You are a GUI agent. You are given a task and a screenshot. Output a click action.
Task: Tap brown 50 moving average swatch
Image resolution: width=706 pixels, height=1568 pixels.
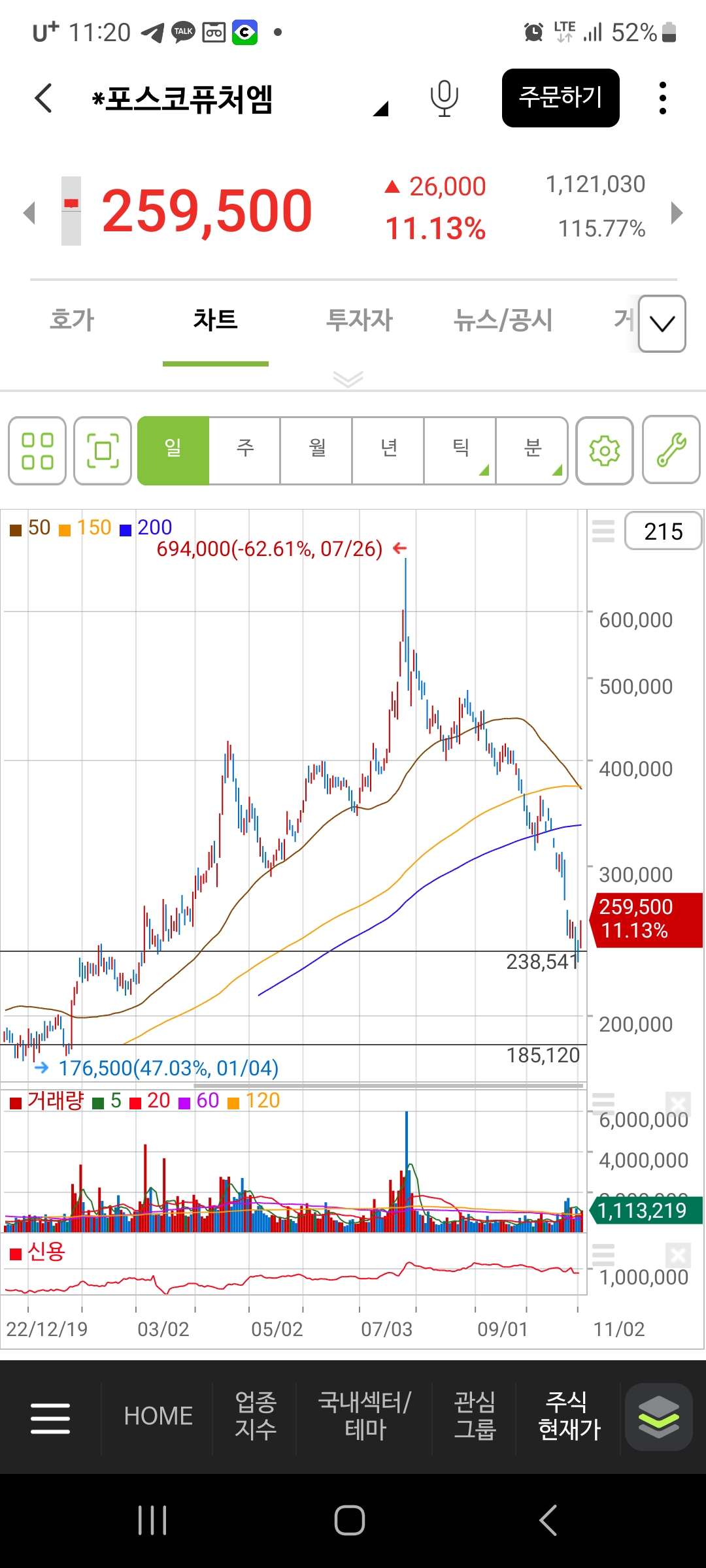click(x=16, y=530)
